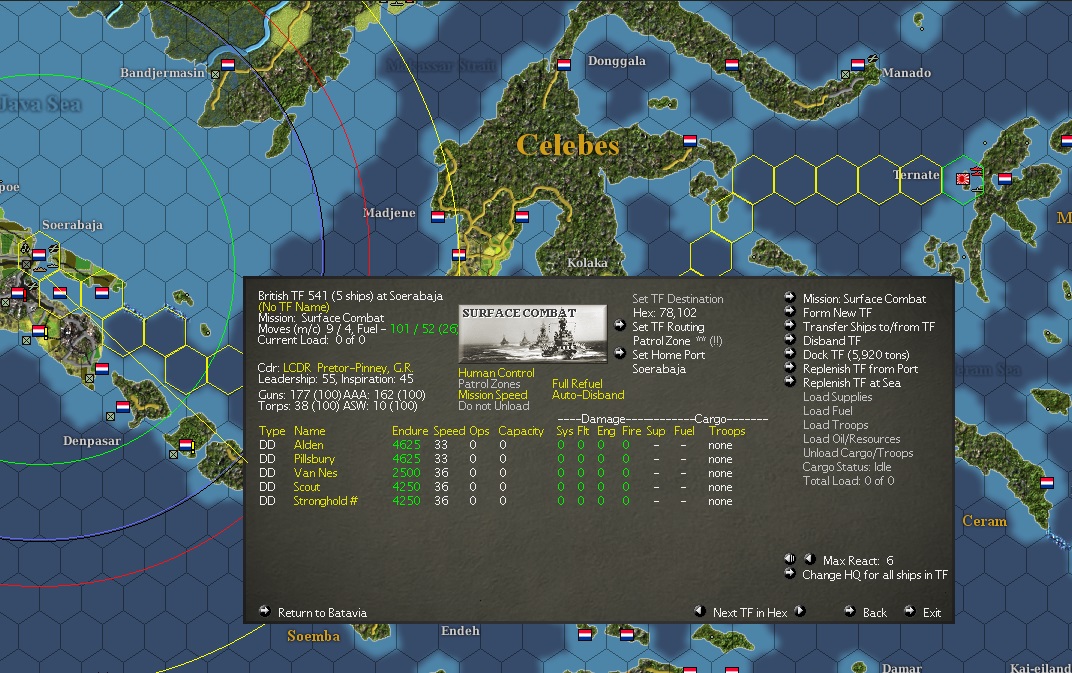
Task: Click the Exit arrow icon
Action: (909, 611)
